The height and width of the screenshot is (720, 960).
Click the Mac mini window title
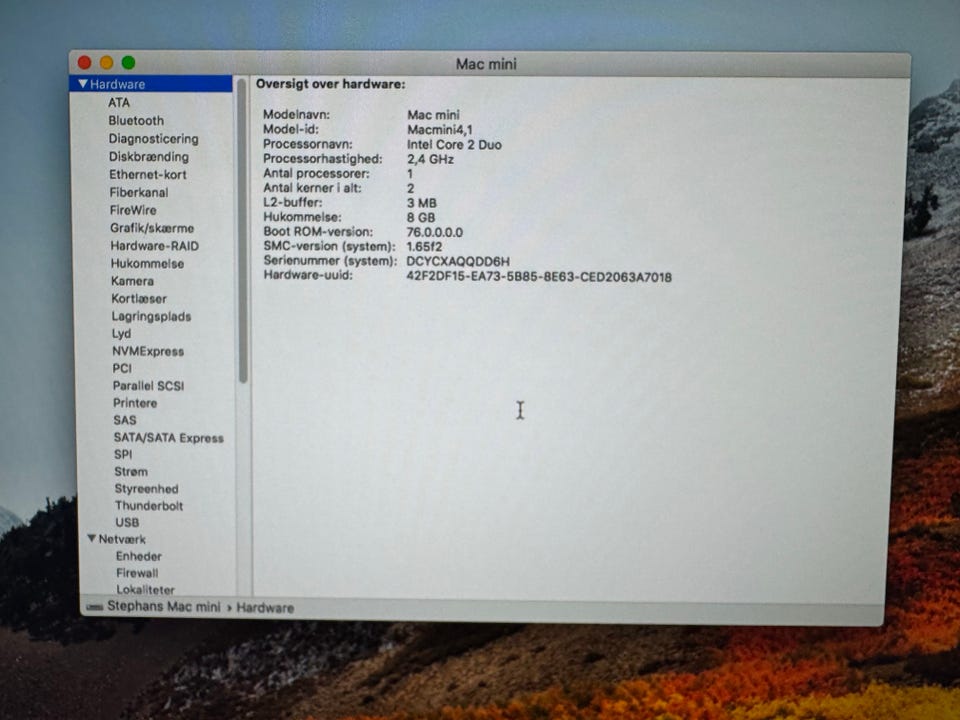486,64
